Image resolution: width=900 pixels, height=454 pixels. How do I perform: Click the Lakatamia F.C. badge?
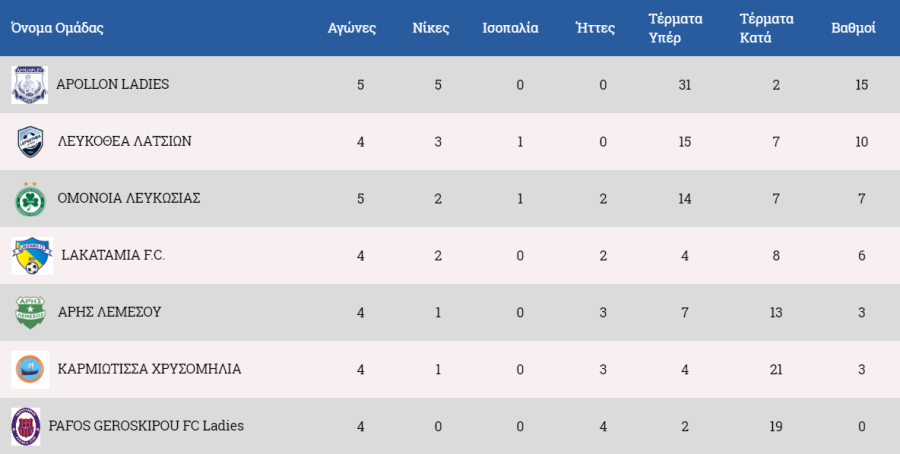point(32,255)
